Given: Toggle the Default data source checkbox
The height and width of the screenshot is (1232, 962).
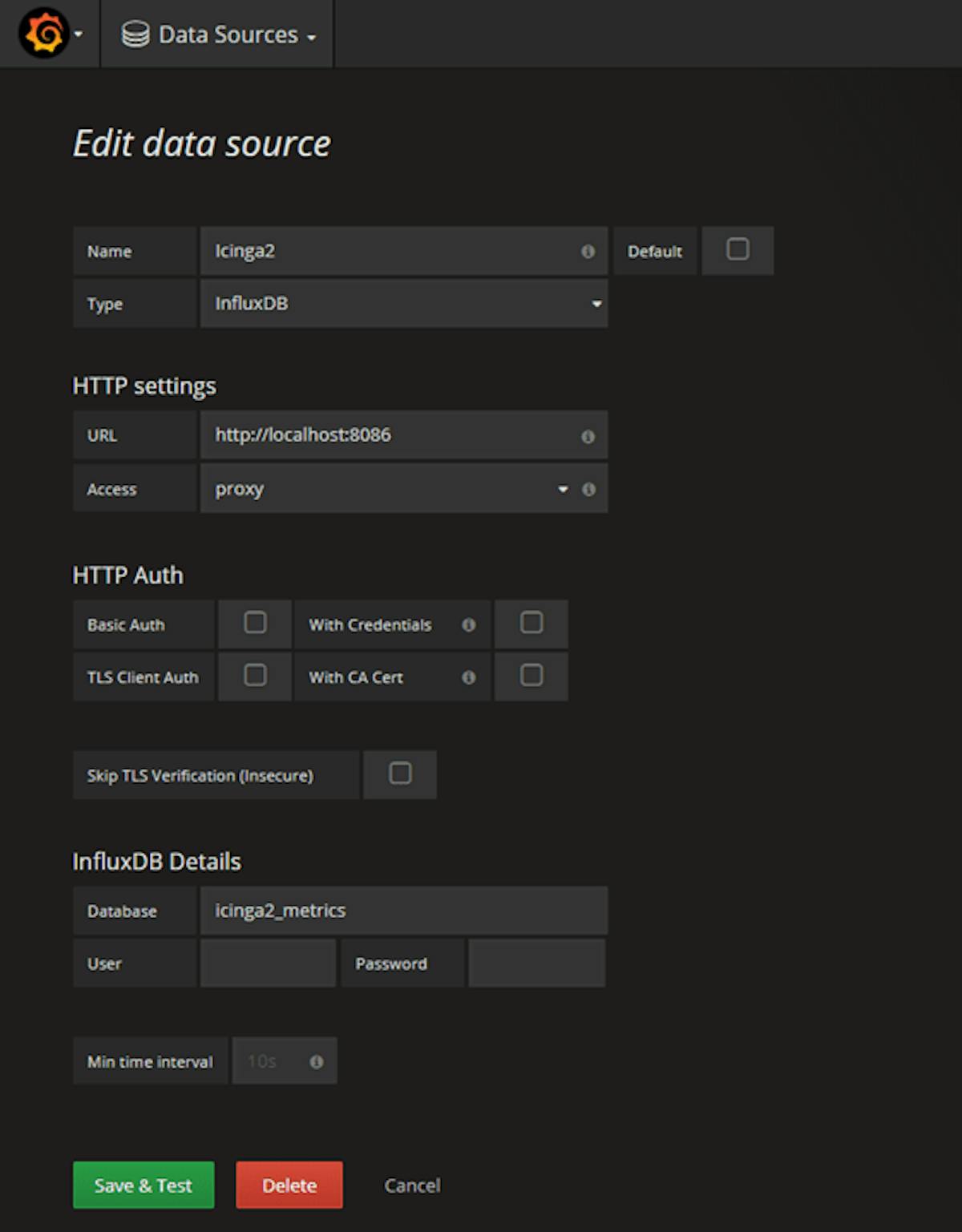Looking at the screenshot, I should 738,249.
